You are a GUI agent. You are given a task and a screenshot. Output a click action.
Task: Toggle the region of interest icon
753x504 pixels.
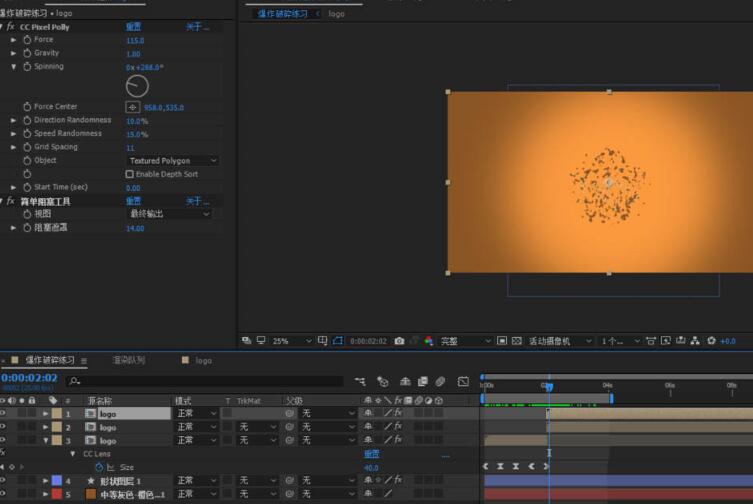502,341
